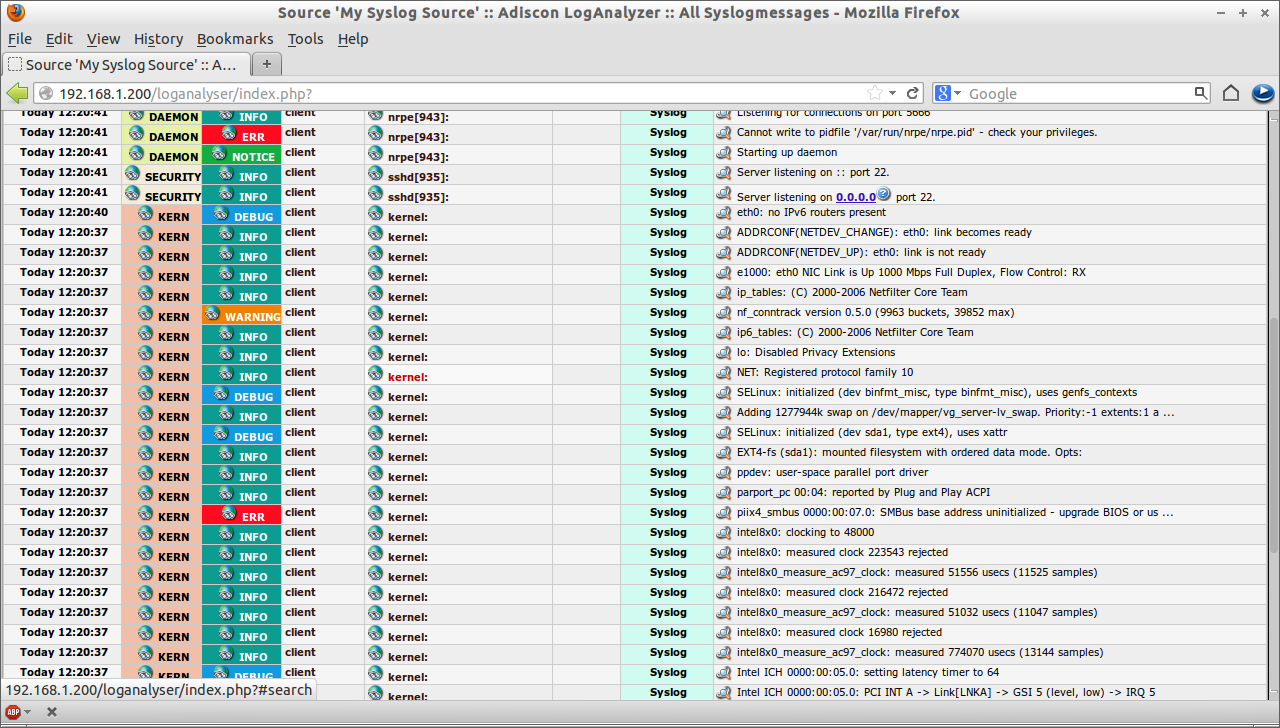This screenshot has height=728, width=1280.
Task: Open details icon for the e1000 NIC Link message
Action: (723, 273)
